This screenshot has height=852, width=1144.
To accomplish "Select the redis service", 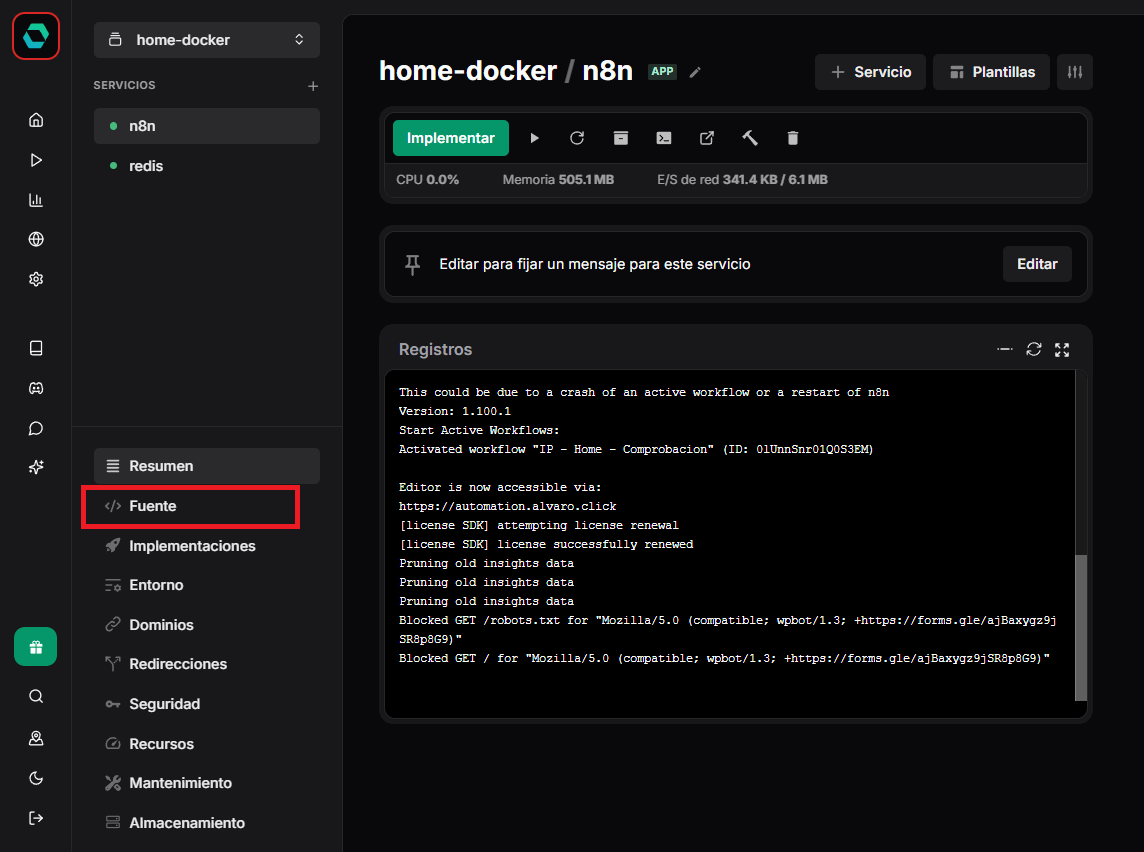I will point(206,166).
